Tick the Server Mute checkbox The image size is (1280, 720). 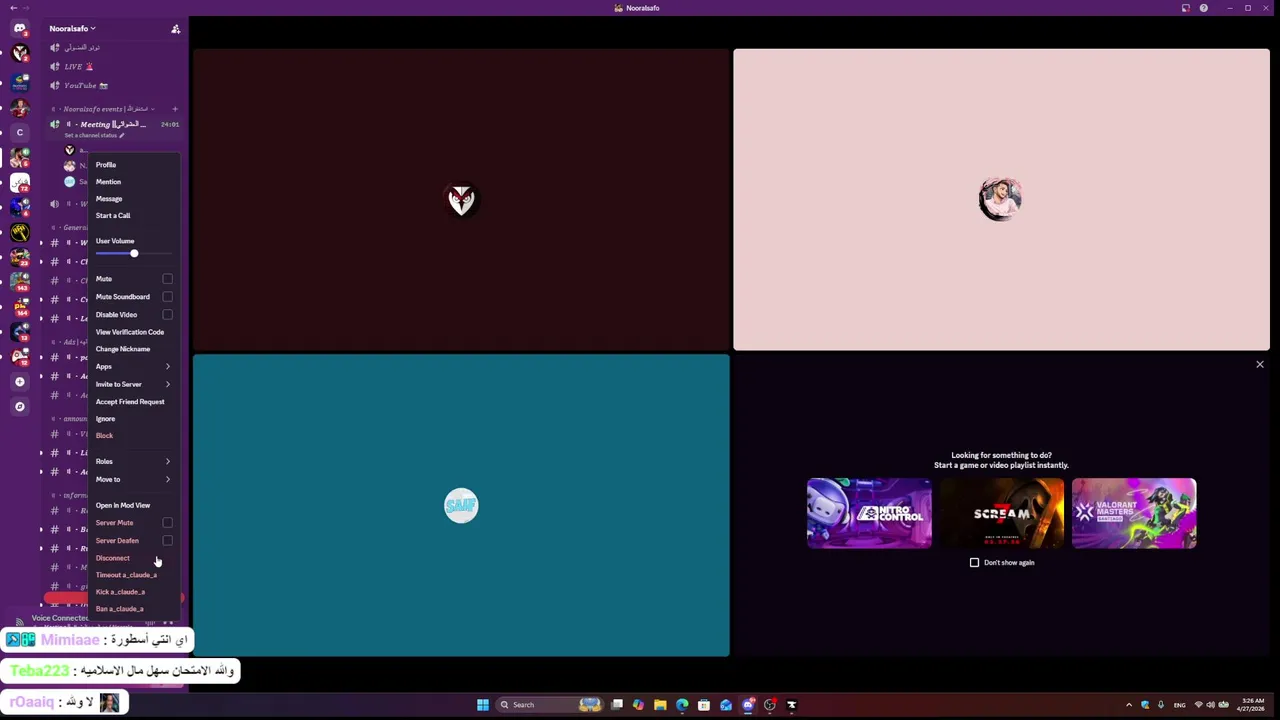click(x=167, y=523)
